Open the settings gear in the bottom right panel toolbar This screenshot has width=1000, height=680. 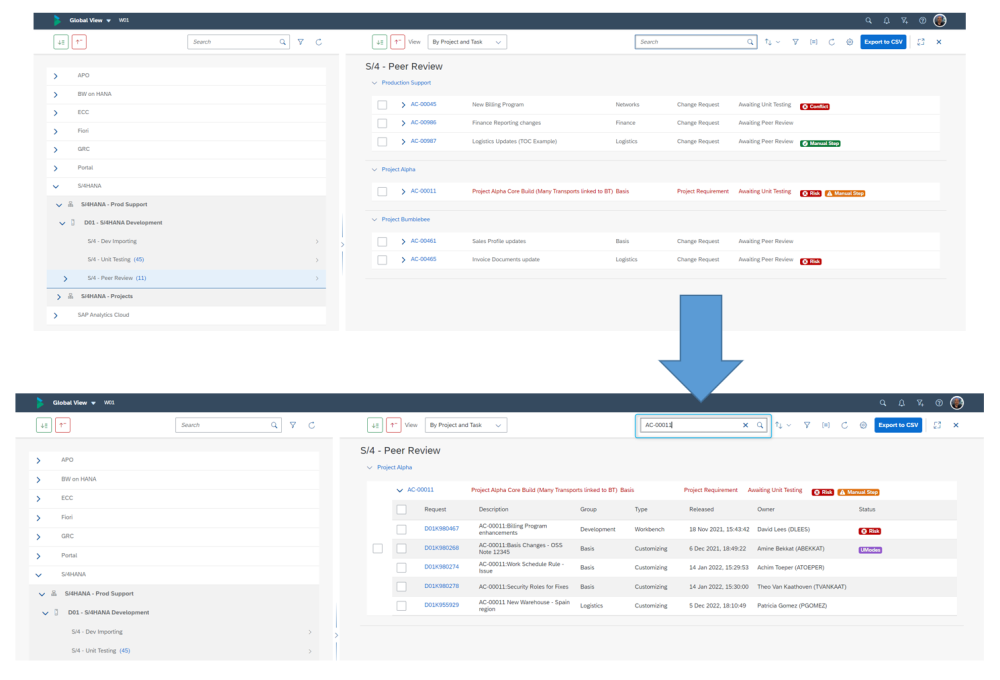point(863,425)
